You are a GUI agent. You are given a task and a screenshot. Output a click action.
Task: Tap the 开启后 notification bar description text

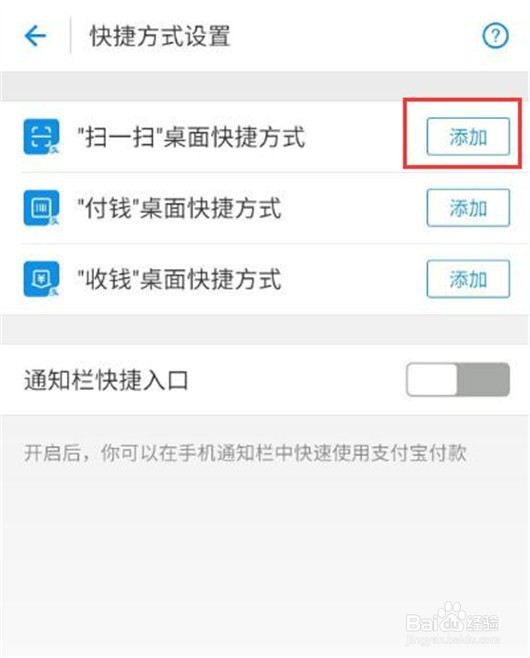245,453
